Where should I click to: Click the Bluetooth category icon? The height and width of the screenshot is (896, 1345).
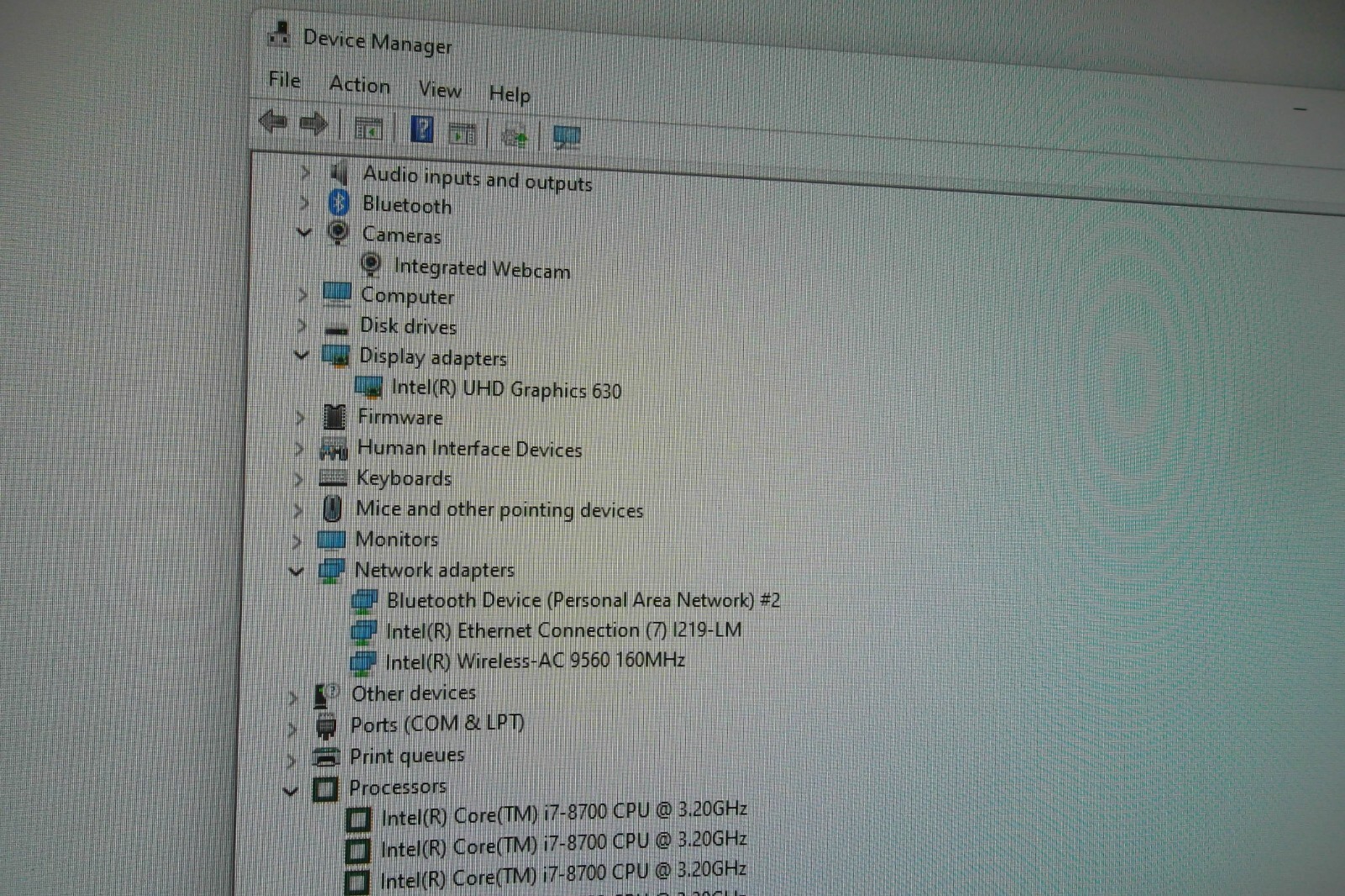pyautogui.click(x=339, y=203)
